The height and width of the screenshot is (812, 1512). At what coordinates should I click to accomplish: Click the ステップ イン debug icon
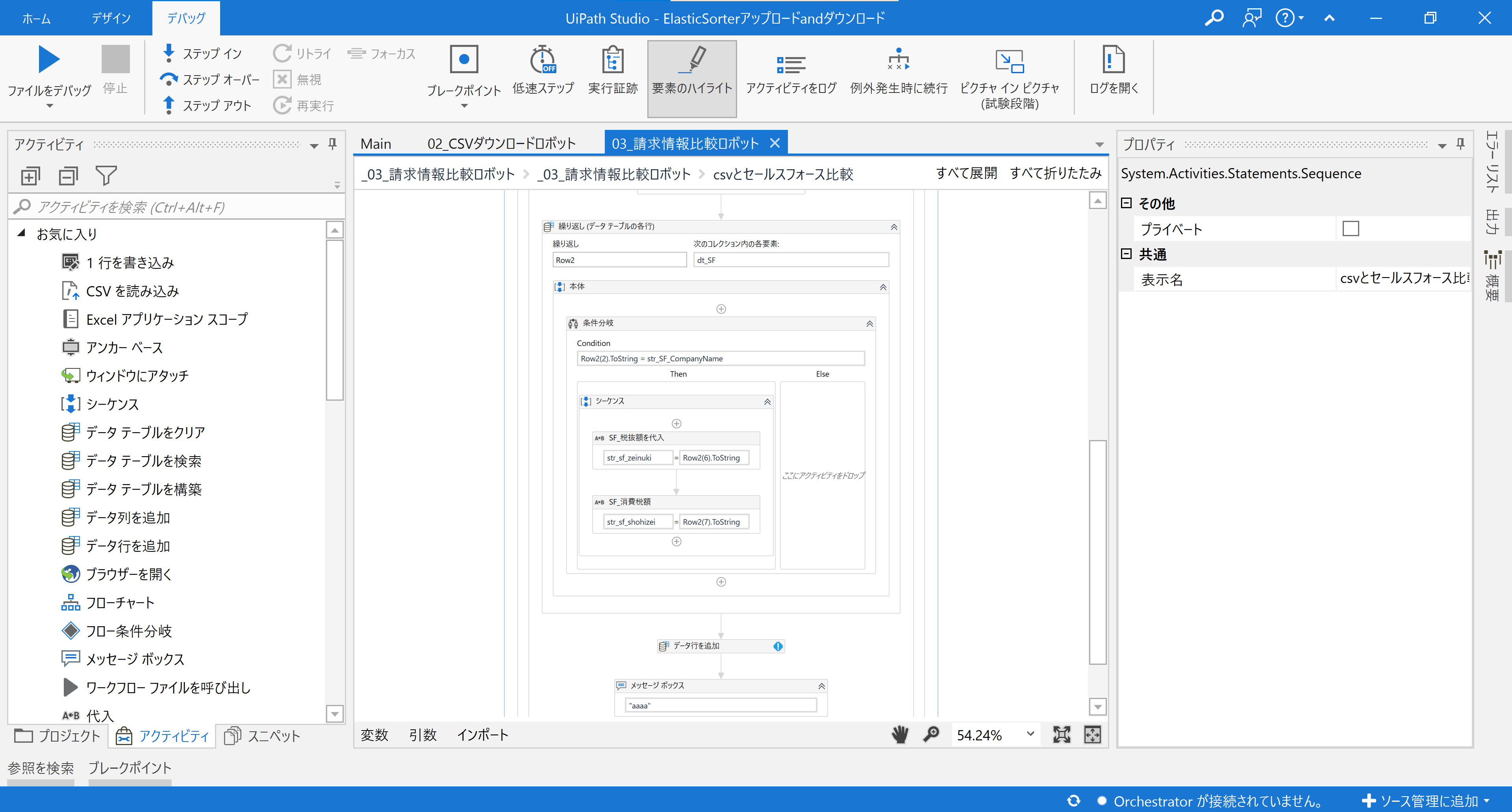(x=169, y=53)
